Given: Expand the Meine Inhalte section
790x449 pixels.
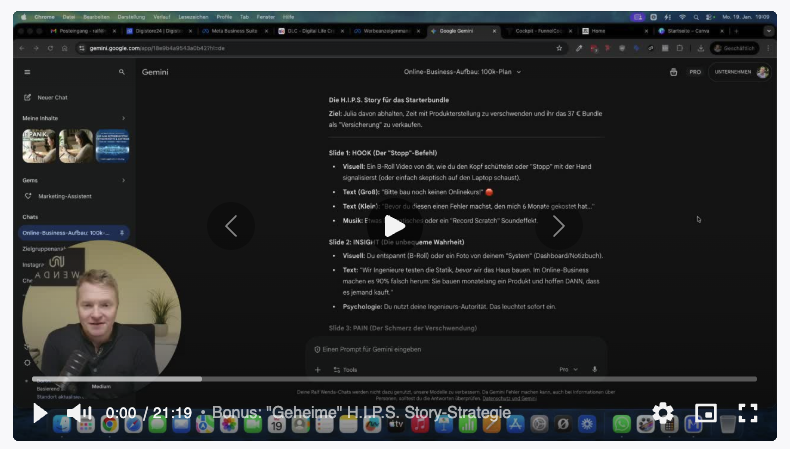Looking at the screenshot, I should pos(124,118).
